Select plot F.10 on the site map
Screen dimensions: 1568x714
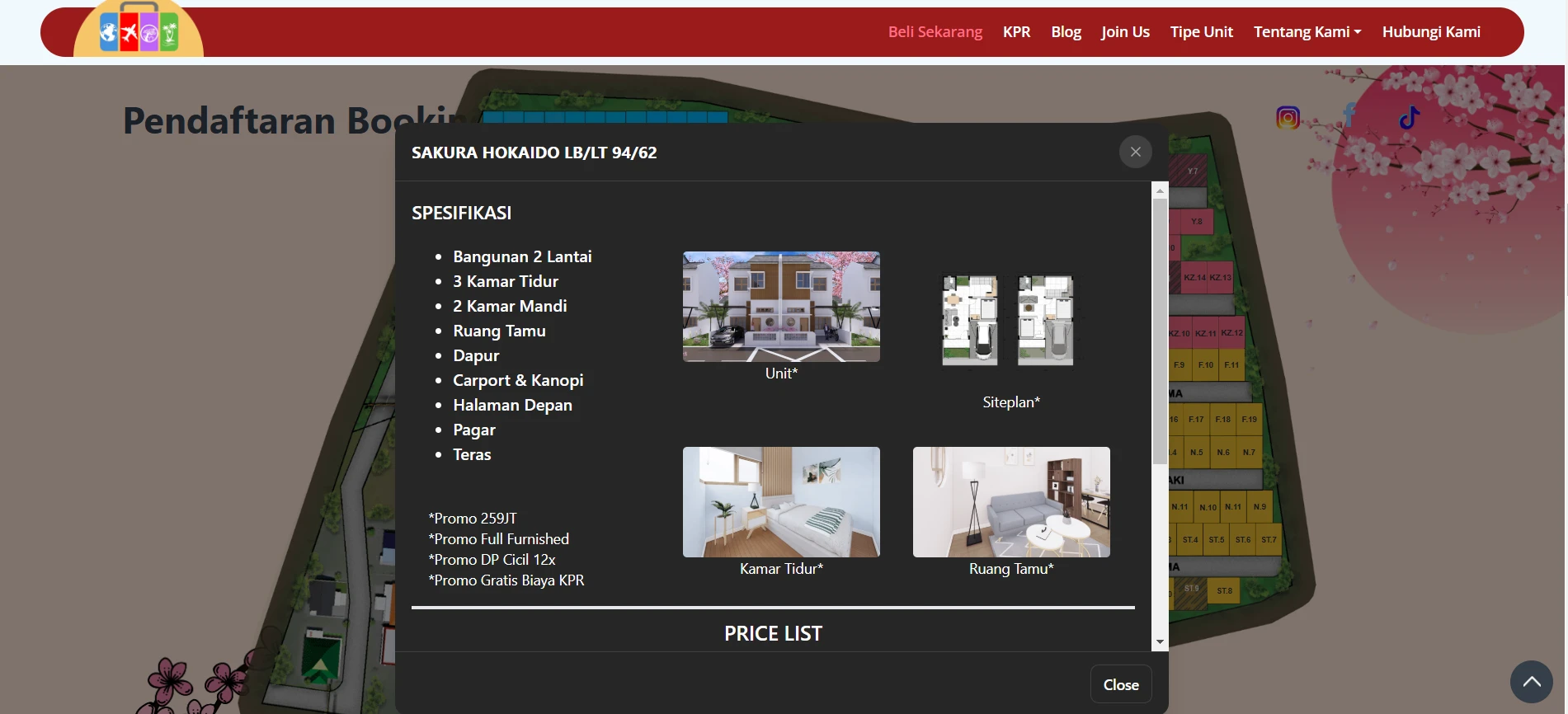click(x=1206, y=364)
